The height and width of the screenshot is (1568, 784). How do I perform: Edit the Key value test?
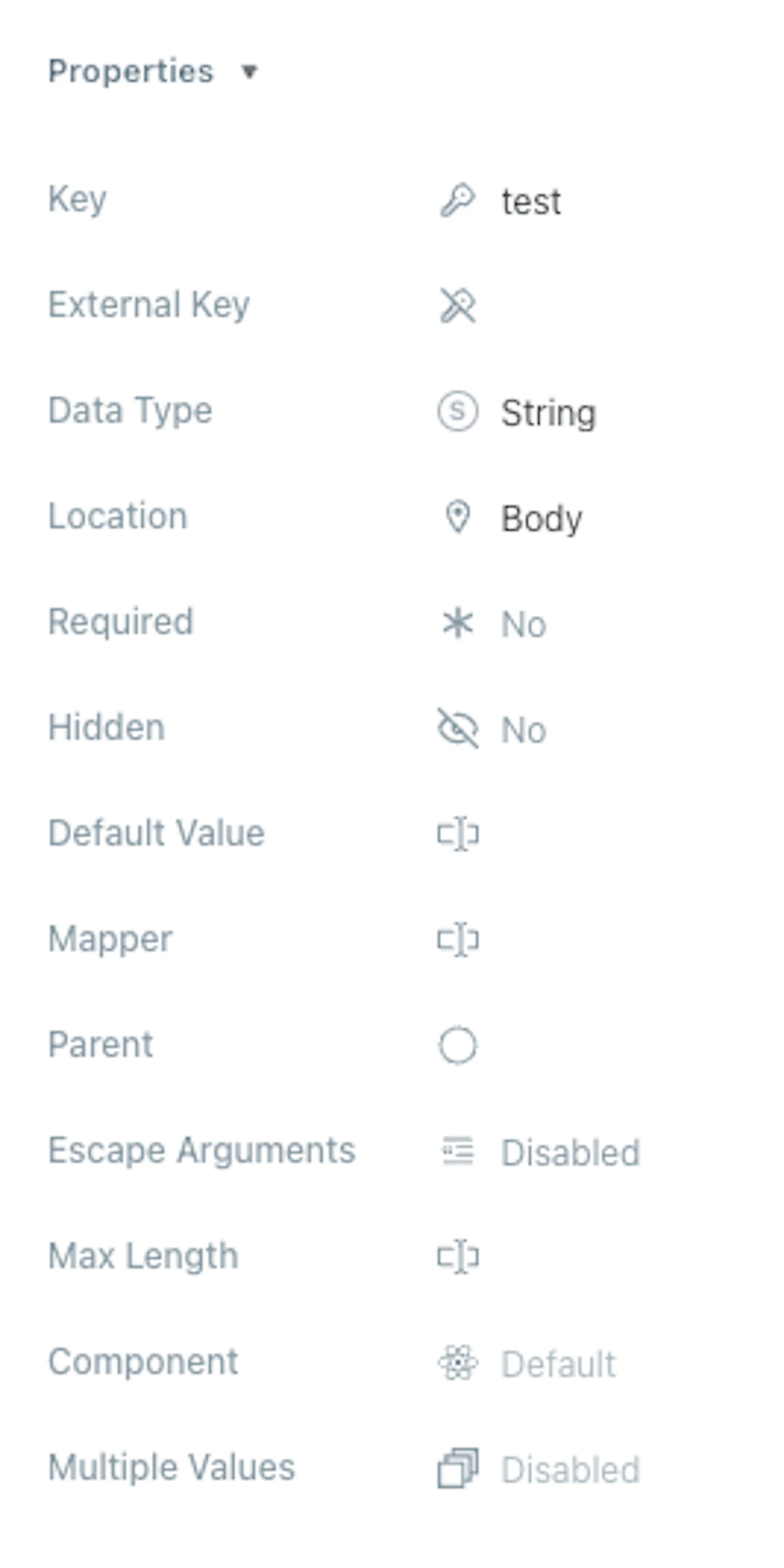click(531, 201)
